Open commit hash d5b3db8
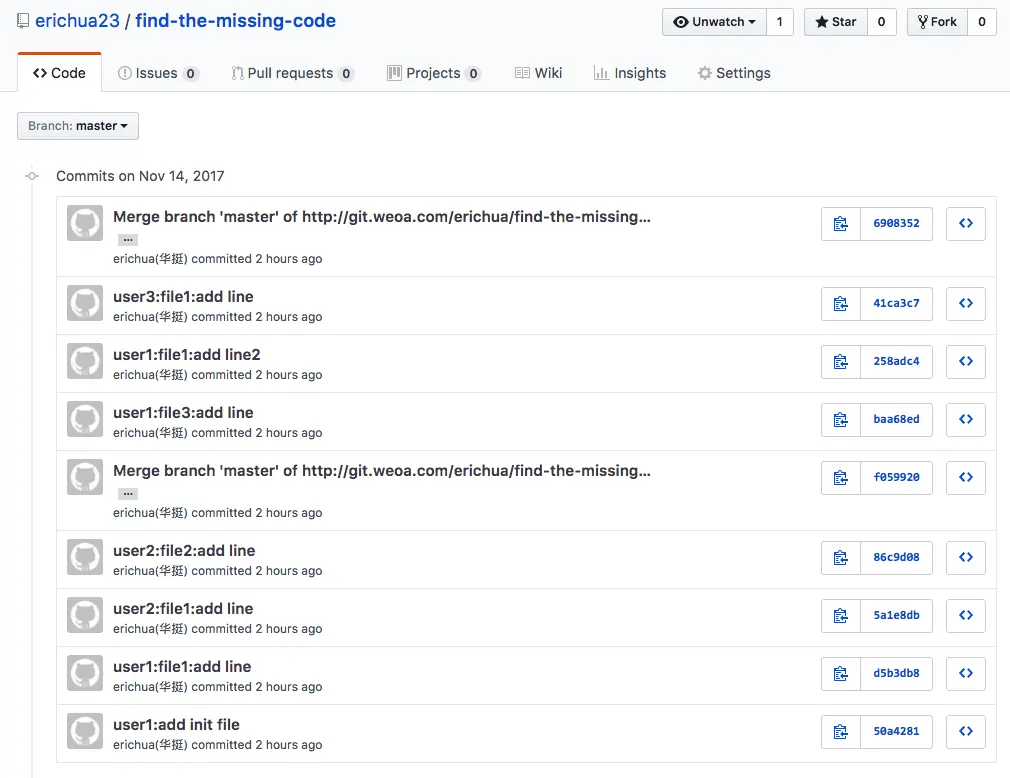The image size is (1010, 778). (x=897, y=673)
